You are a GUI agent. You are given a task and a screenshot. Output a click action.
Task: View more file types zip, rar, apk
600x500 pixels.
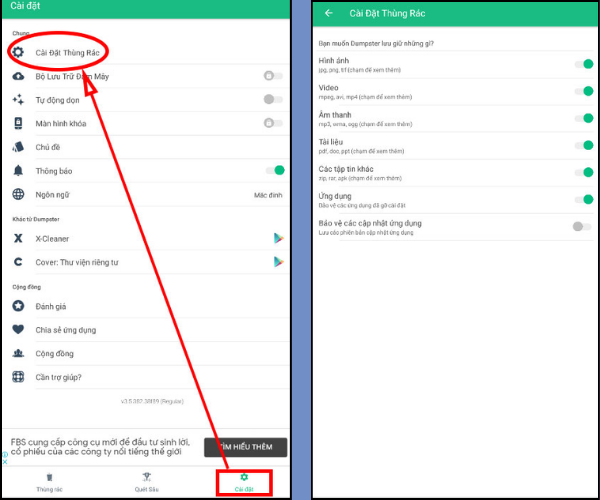click(360, 178)
